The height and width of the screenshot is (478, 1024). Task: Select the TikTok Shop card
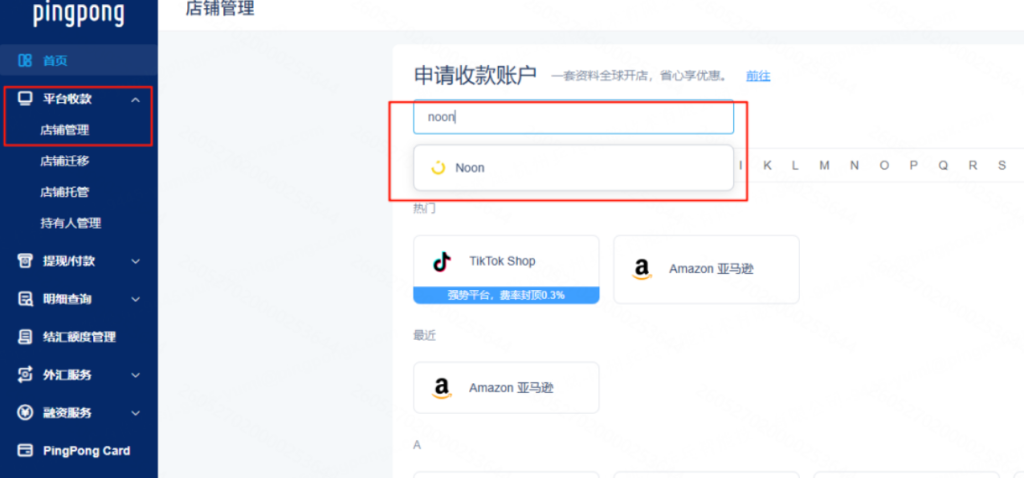tap(506, 270)
